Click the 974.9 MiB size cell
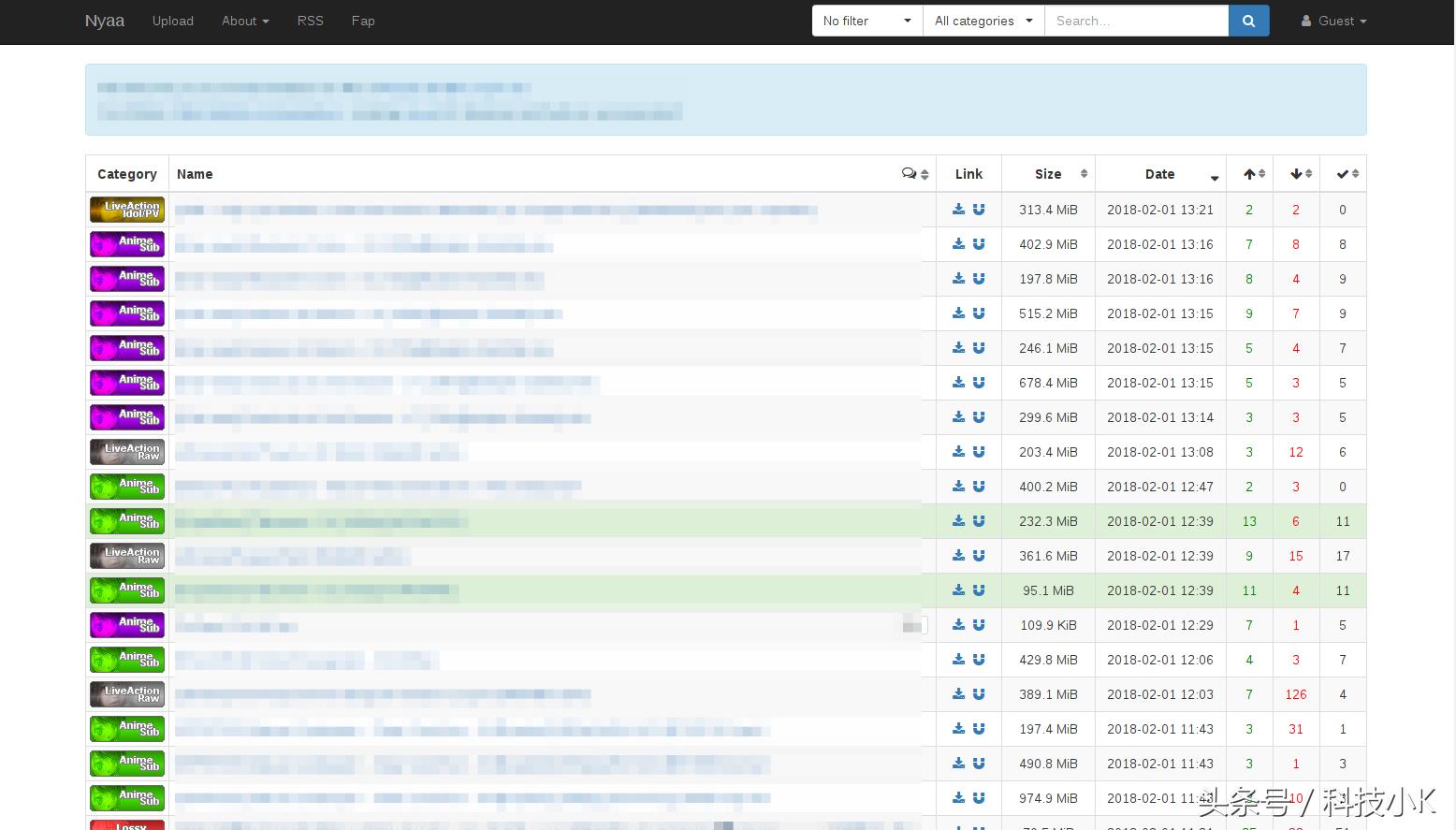The image size is (1456, 830). coord(1048,798)
